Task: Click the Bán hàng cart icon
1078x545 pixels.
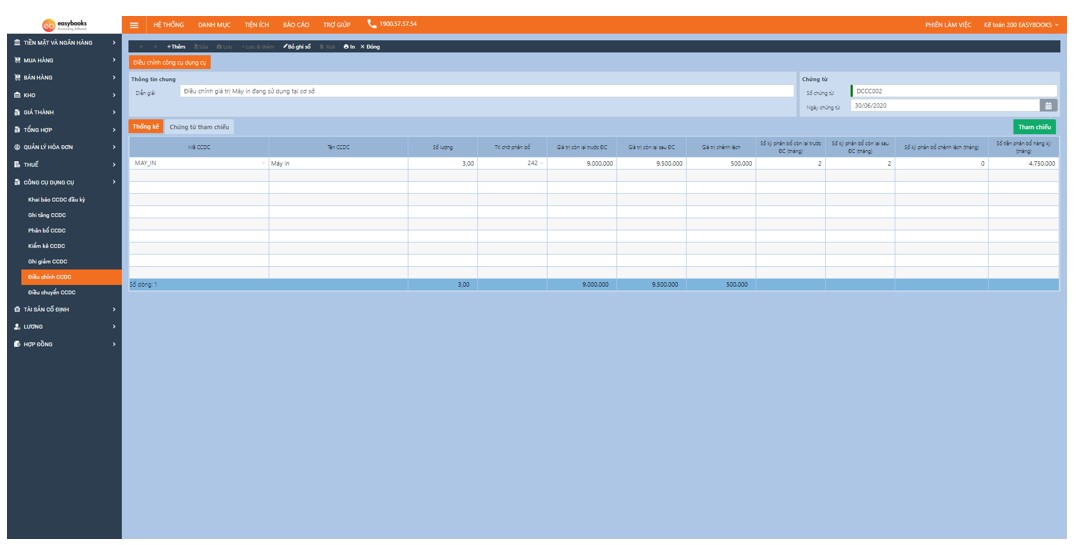Action: tap(17, 78)
